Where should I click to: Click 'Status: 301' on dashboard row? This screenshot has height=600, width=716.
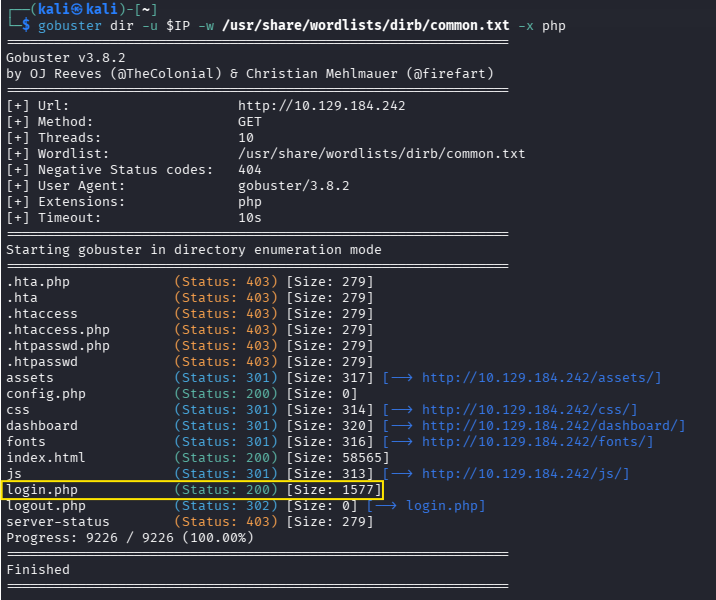(226, 426)
